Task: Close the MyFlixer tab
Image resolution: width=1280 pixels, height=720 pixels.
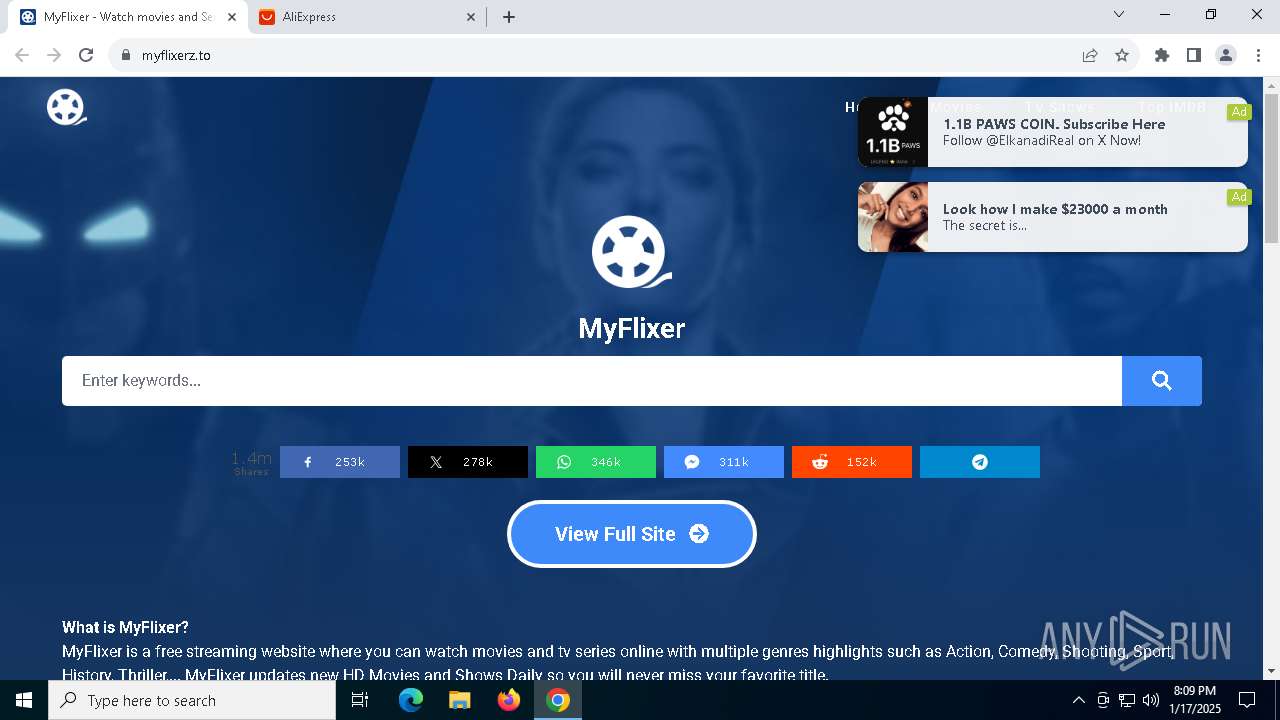Action: click(x=232, y=17)
